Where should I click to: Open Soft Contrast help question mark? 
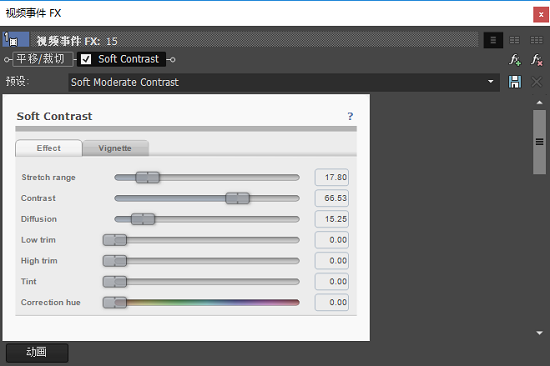(x=350, y=116)
